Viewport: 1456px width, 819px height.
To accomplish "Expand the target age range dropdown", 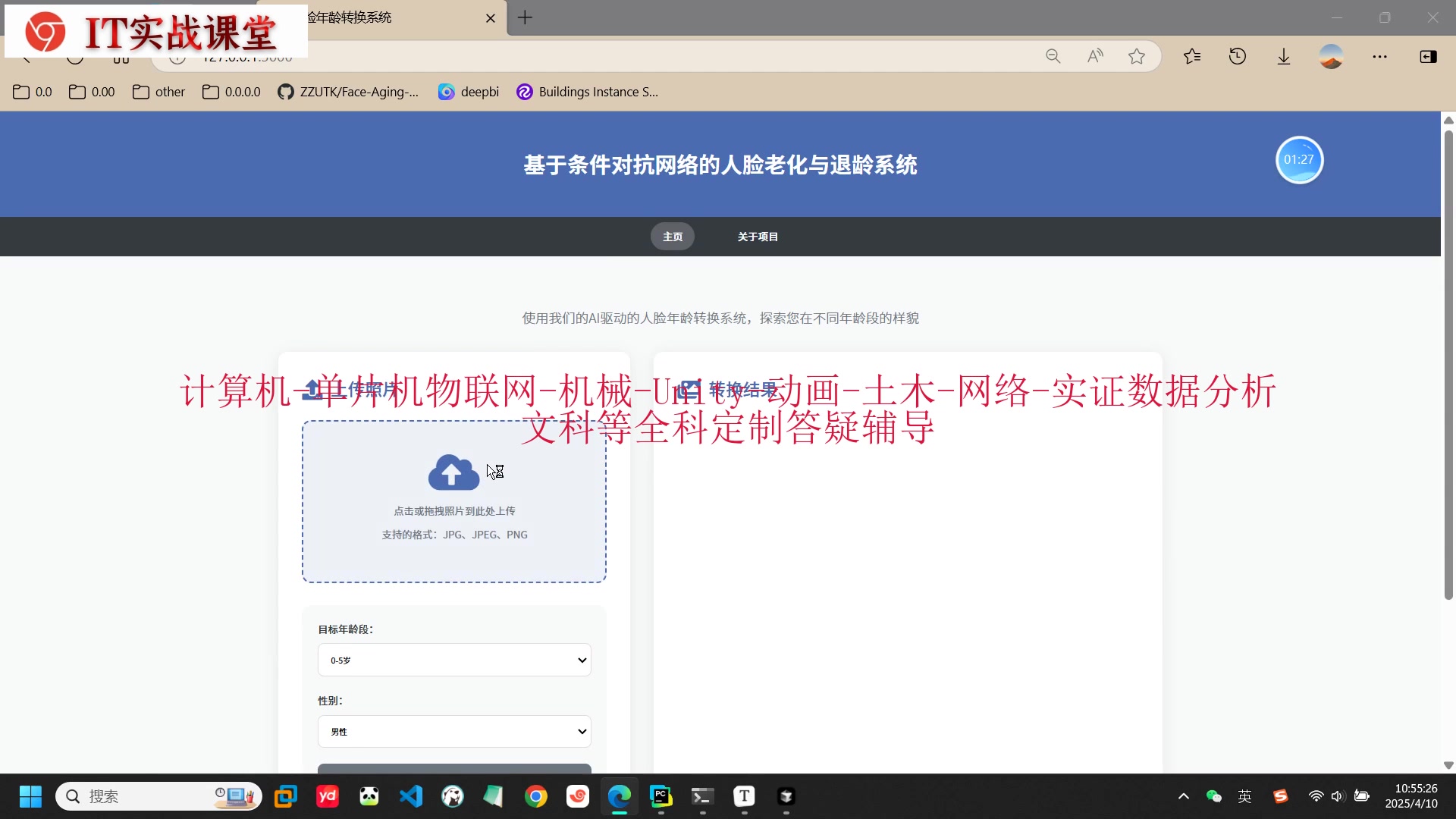I will tap(453, 660).
